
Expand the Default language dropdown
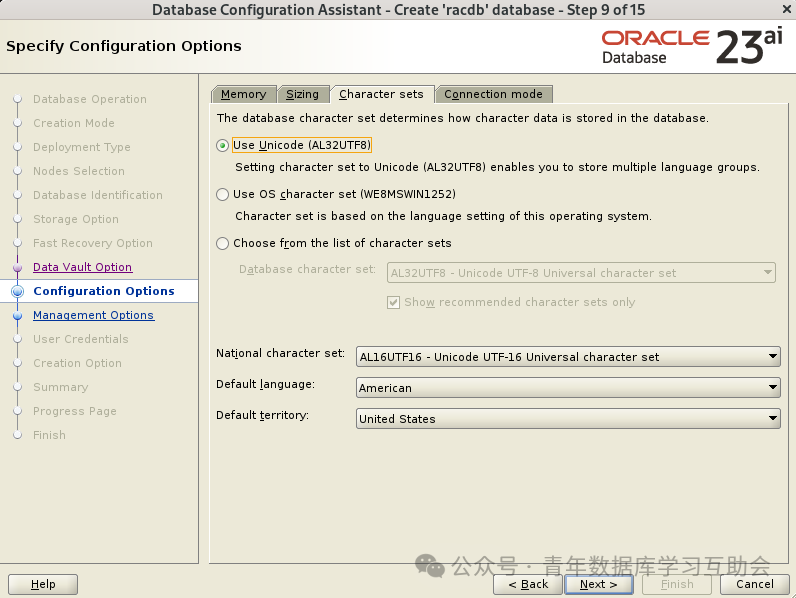point(568,388)
